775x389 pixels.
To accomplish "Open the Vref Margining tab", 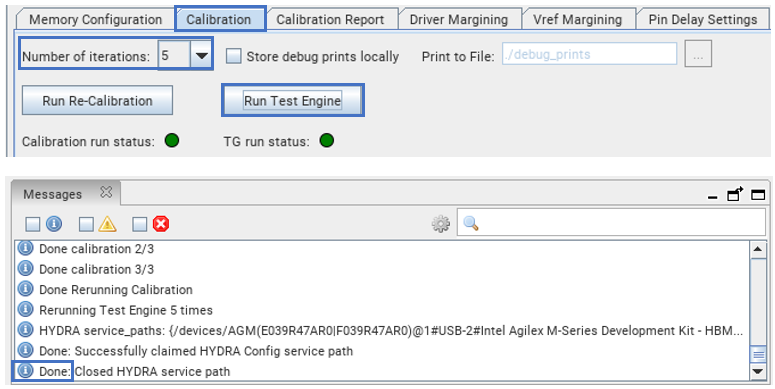I will pos(577,20).
